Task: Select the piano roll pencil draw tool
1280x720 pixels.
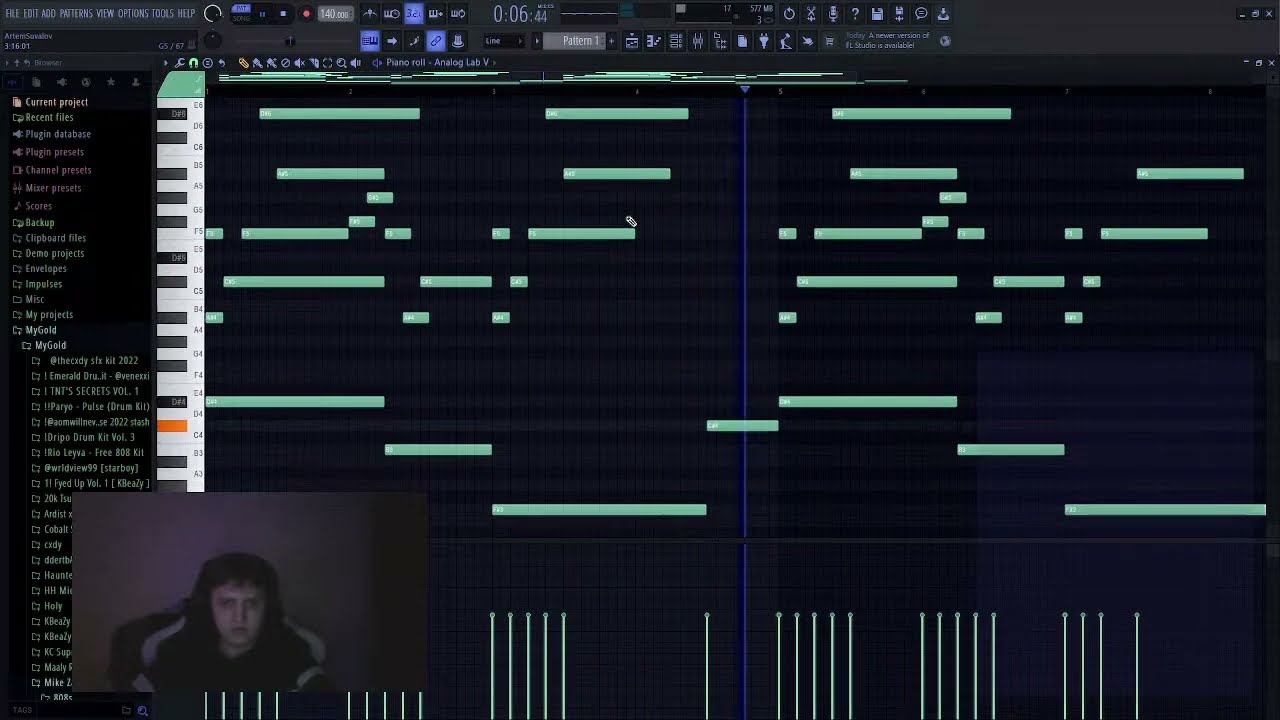Action: (x=244, y=63)
